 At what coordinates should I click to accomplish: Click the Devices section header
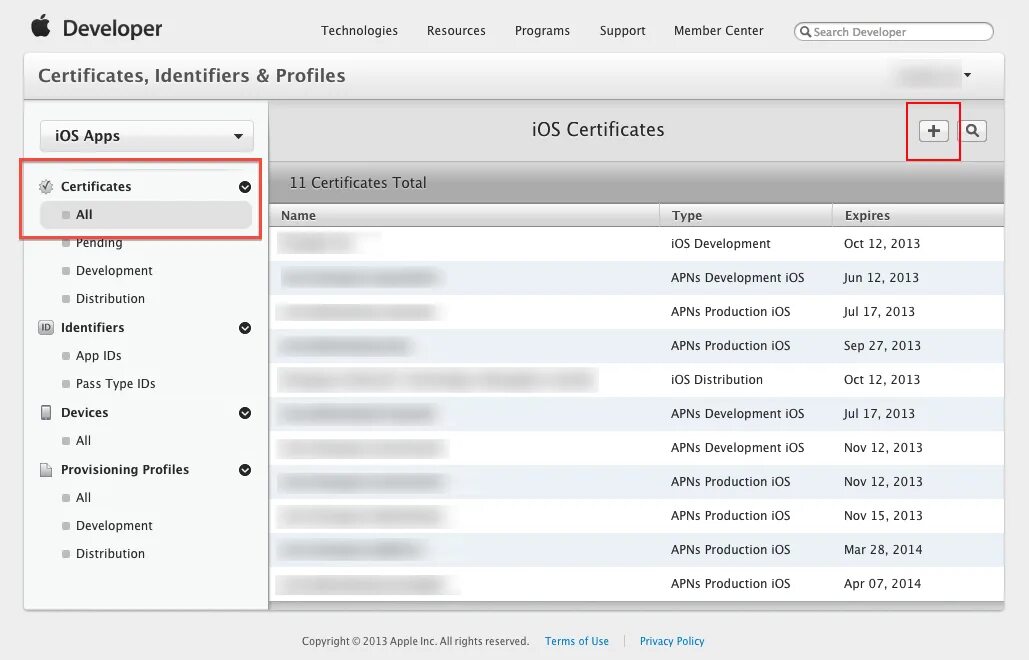[x=85, y=413]
